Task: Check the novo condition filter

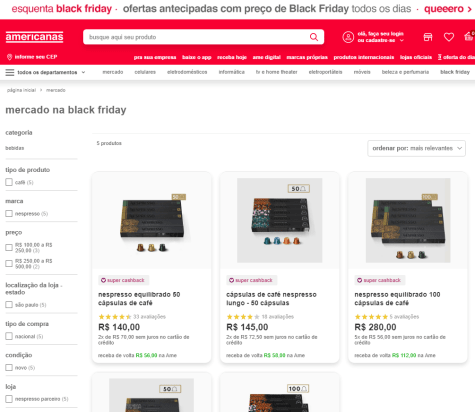Action: [x=9, y=367]
